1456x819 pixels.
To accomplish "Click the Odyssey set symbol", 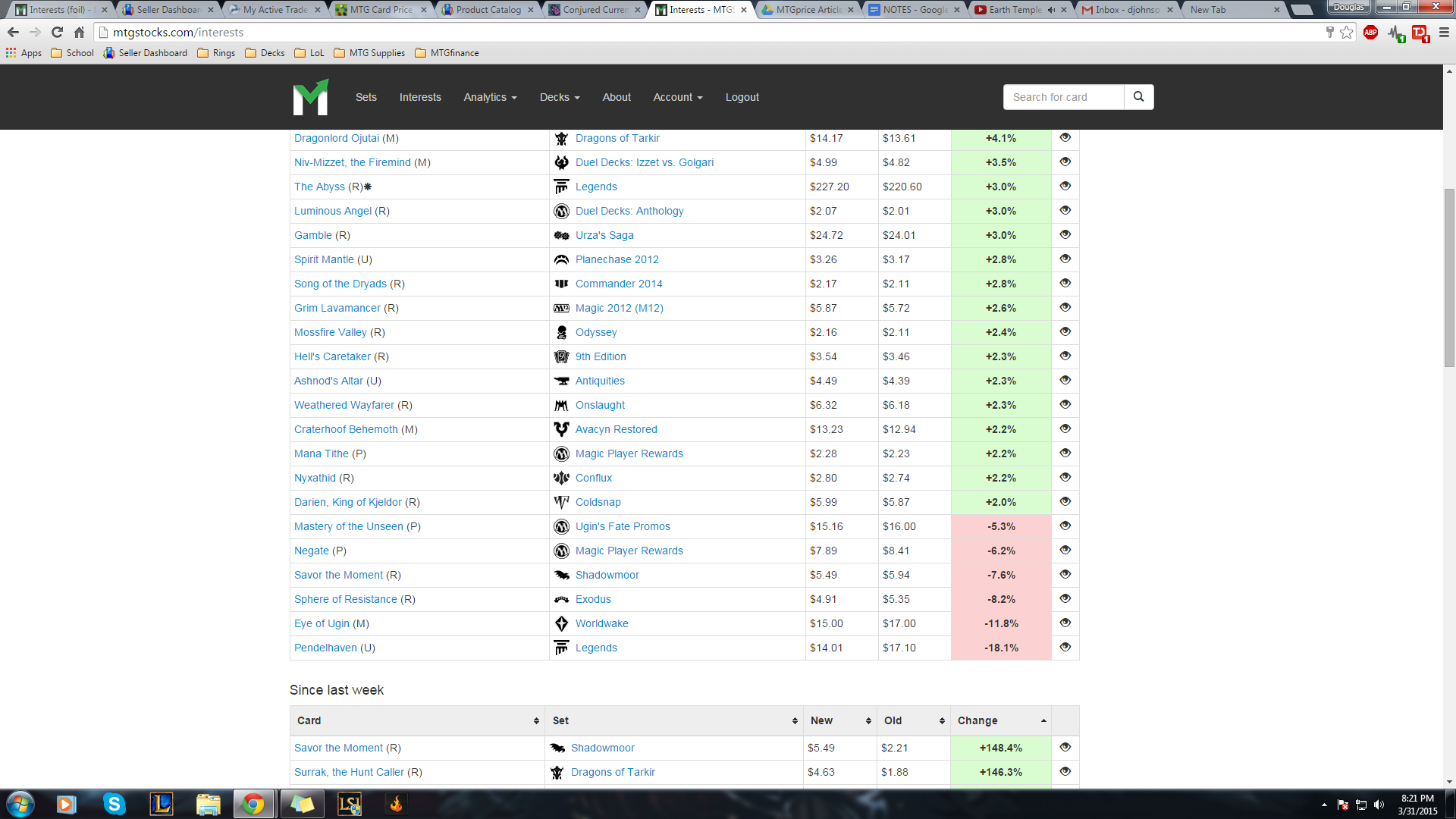I will click(561, 332).
